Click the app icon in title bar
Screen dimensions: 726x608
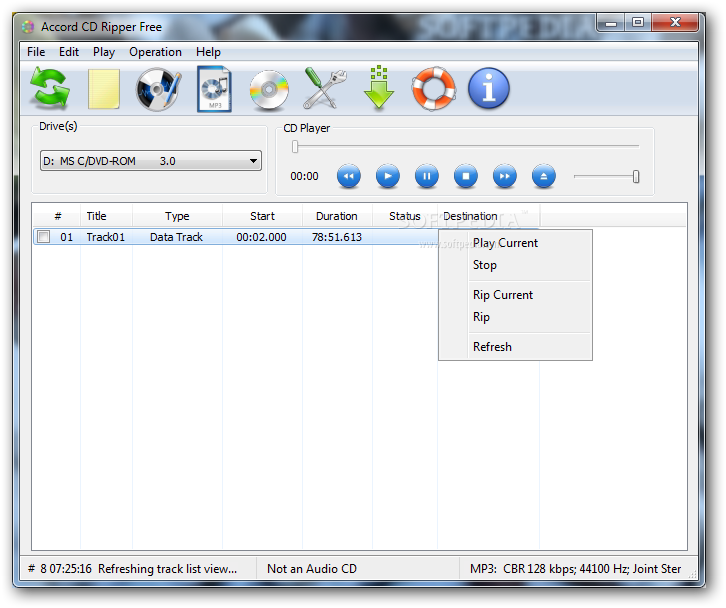[28, 27]
